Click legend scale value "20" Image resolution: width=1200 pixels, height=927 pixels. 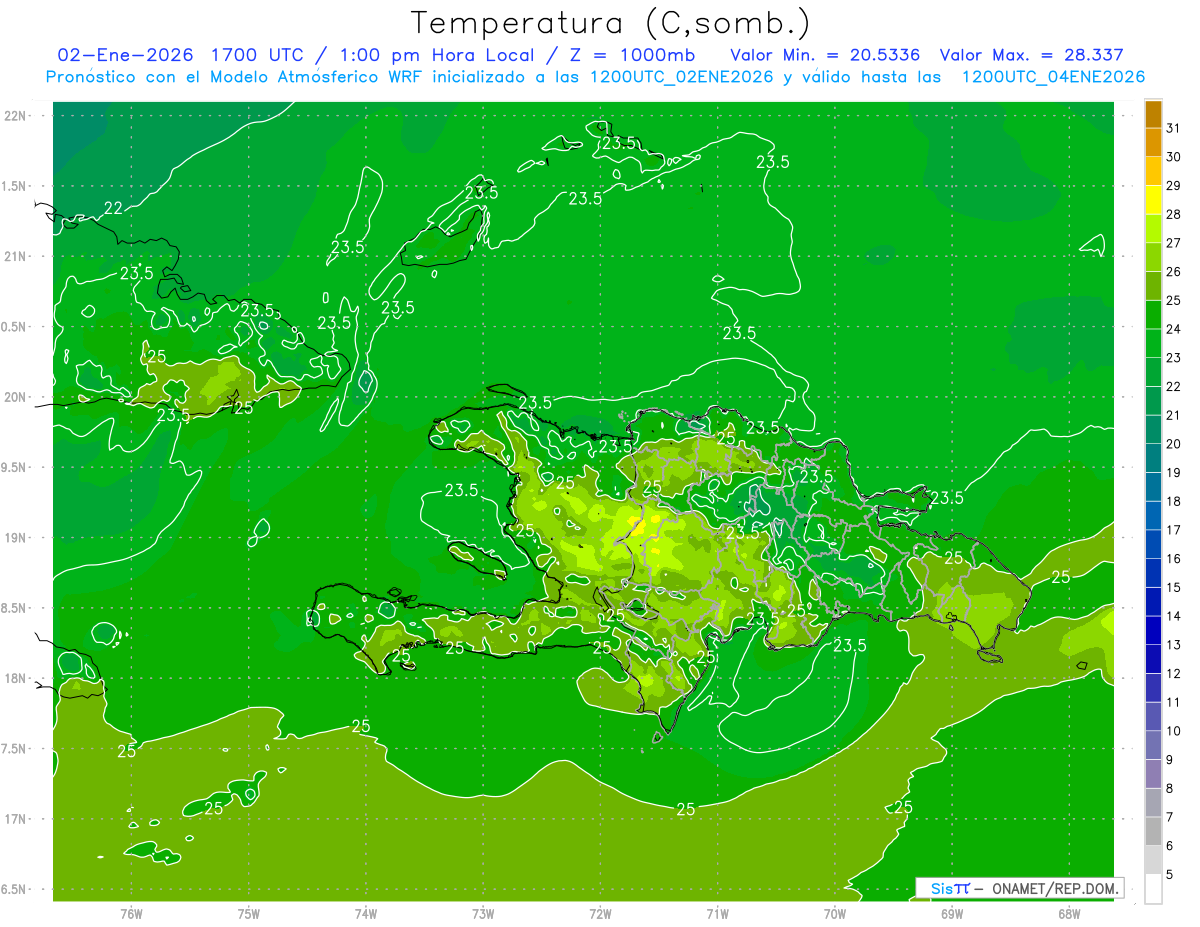click(x=1174, y=444)
